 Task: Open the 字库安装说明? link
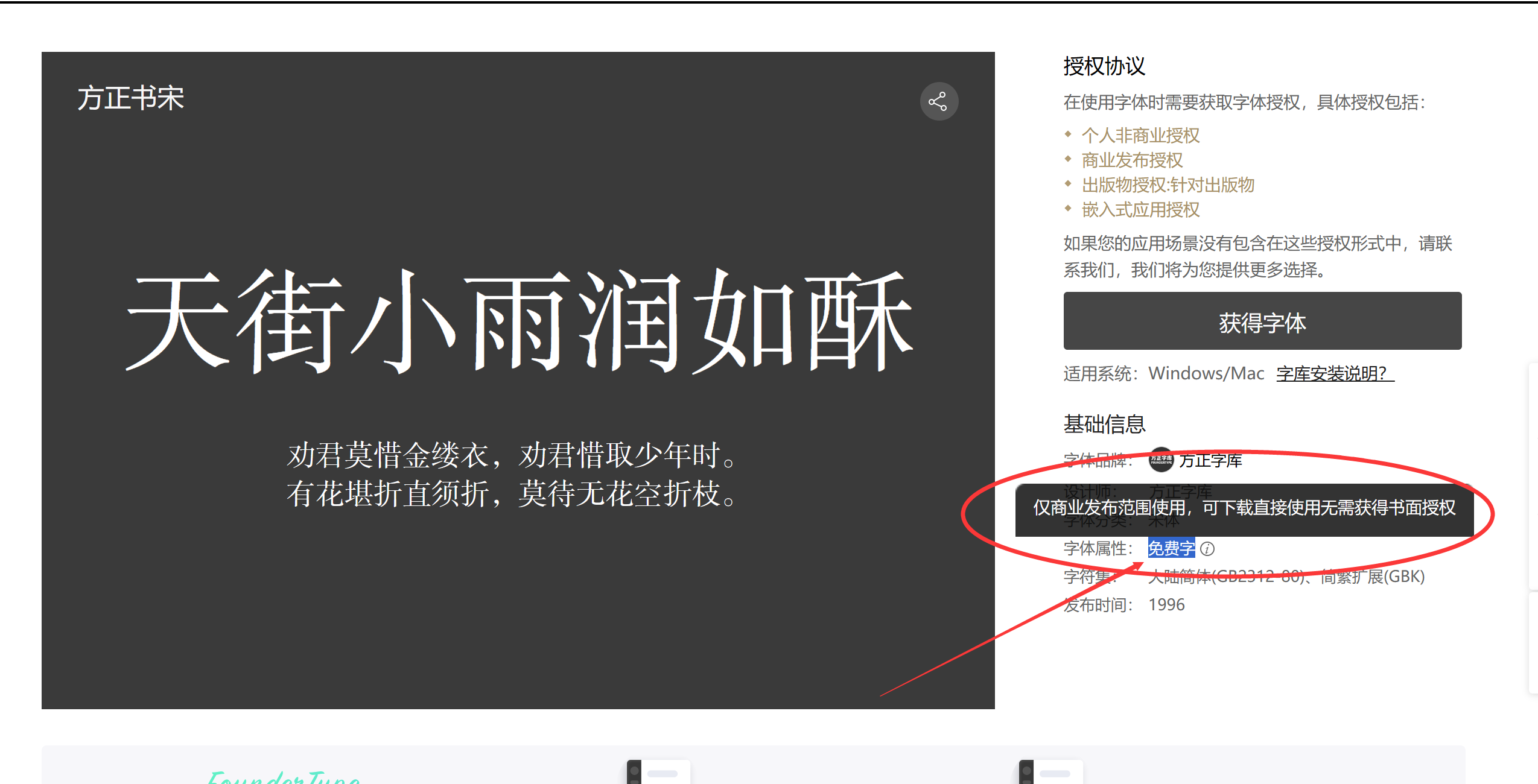[1335, 373]
